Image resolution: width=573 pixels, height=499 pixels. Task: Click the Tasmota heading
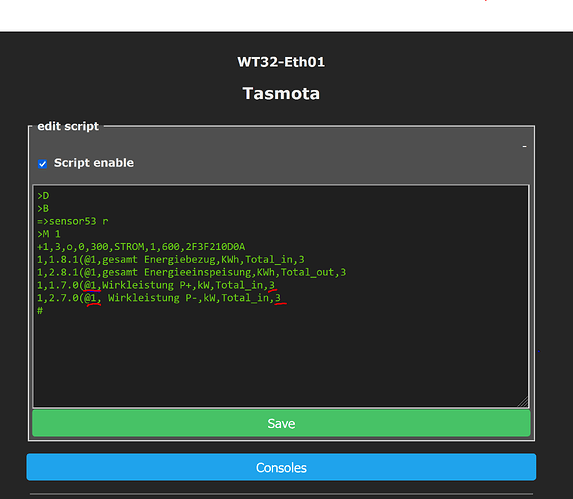tap(281, 94)
